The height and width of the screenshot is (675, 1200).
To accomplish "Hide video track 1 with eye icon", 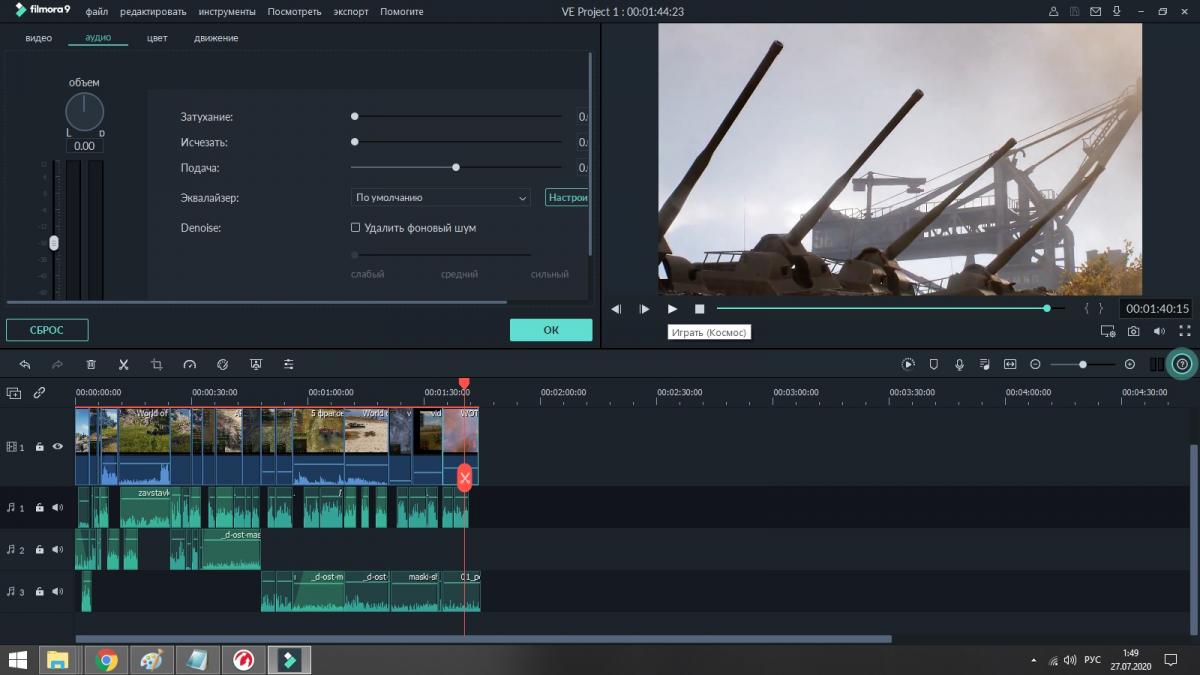I will [x=57, y=447].
